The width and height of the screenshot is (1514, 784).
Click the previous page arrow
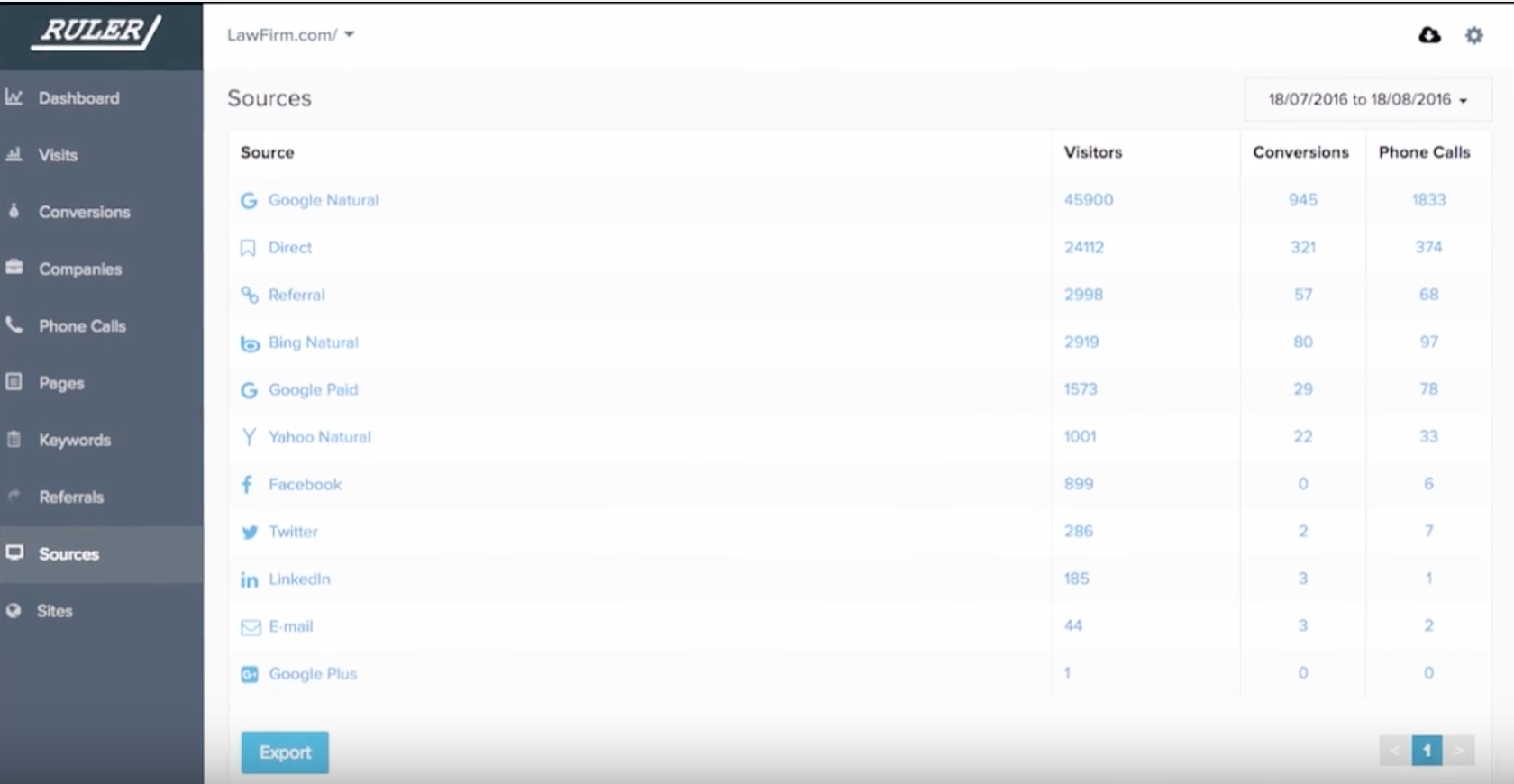pos(1395,751)
